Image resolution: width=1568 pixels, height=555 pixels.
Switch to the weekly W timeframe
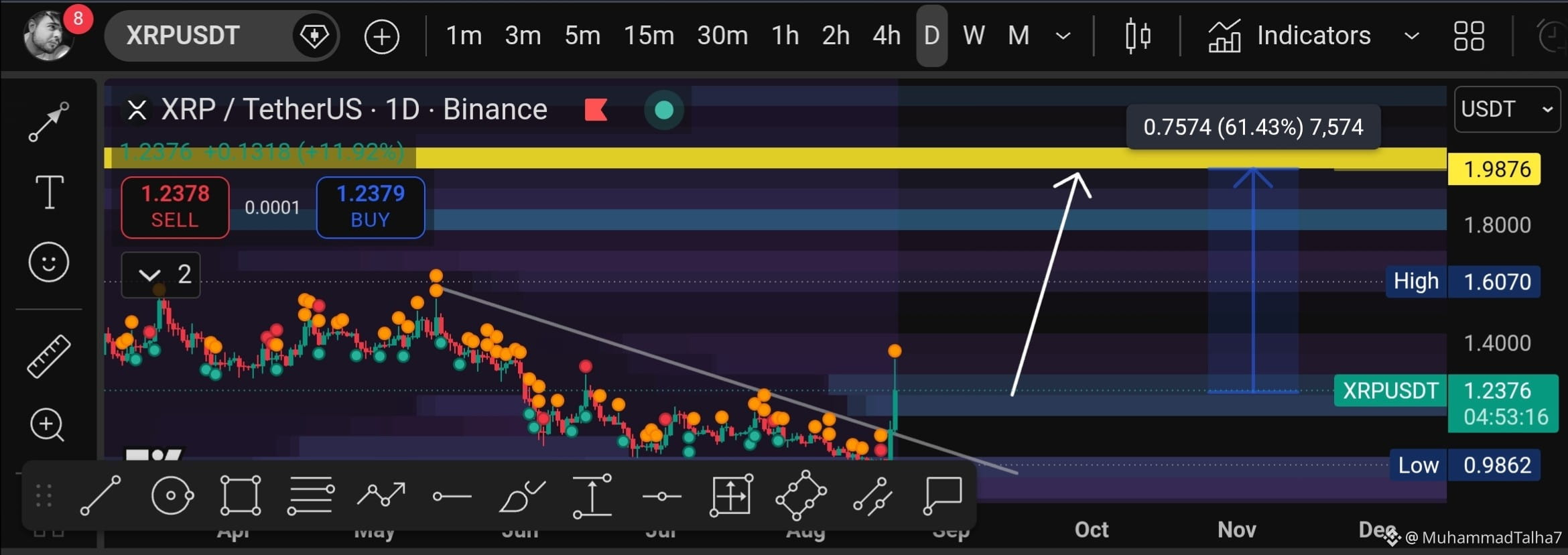point(974,36)
